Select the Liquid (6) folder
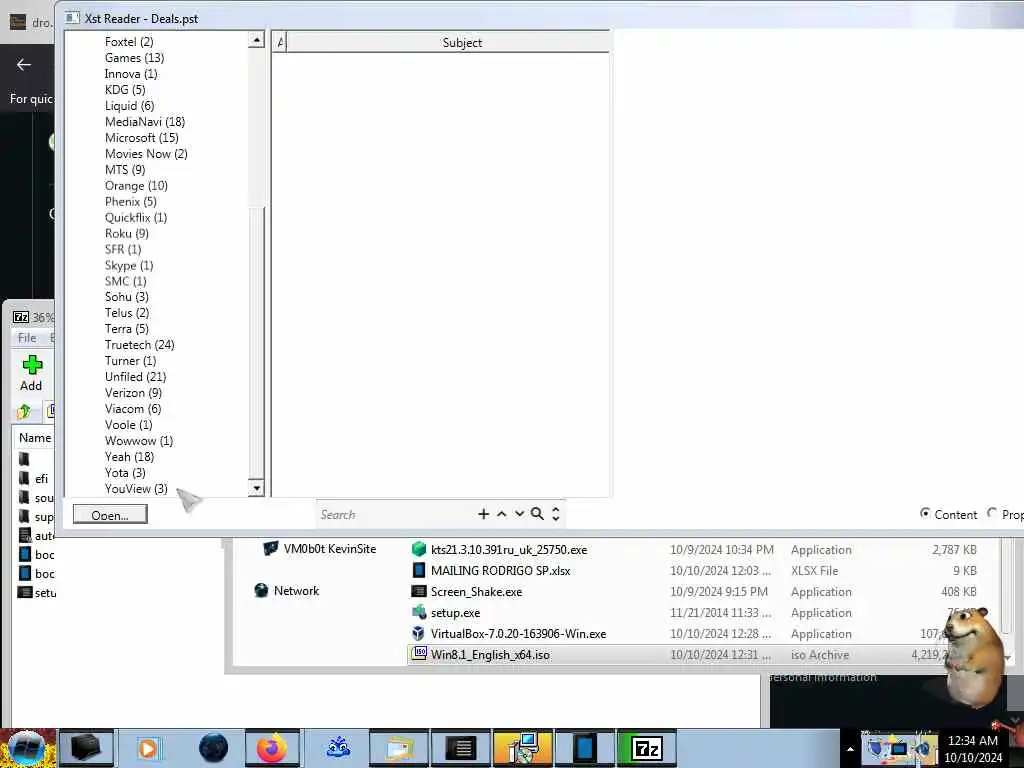1024x768 pixels. 130,106
